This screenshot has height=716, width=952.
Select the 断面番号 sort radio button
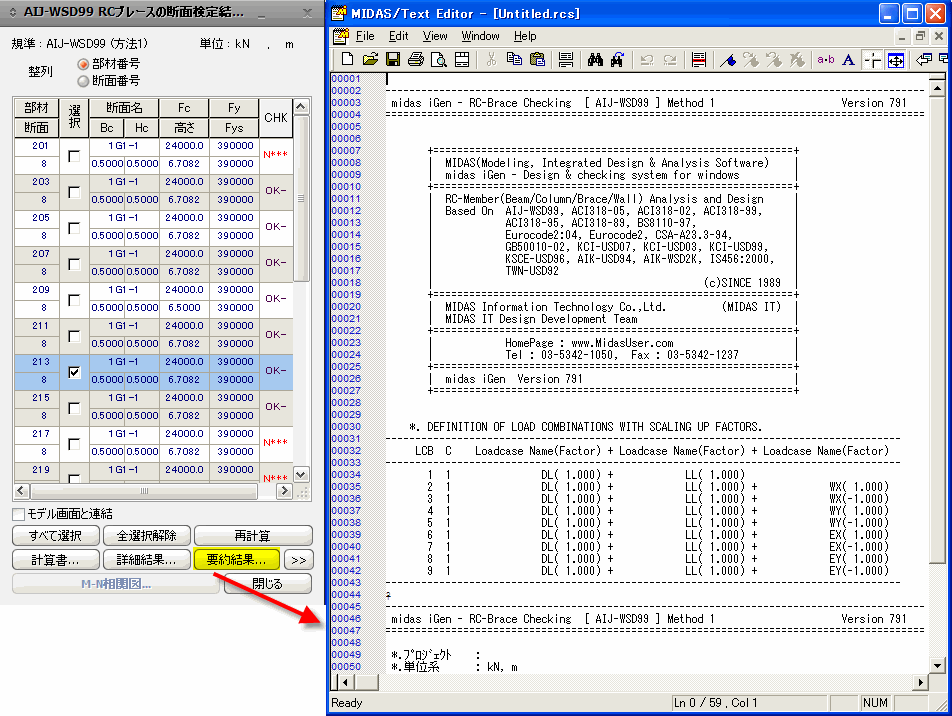pyautogui.click(x=83, y=81)
